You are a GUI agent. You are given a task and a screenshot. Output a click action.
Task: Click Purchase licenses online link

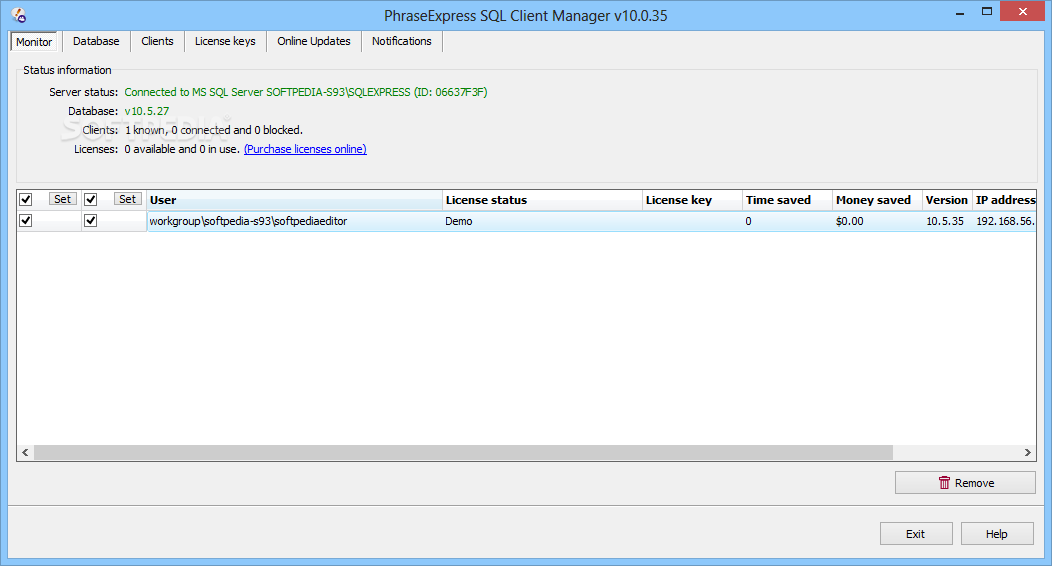point(305,149)
